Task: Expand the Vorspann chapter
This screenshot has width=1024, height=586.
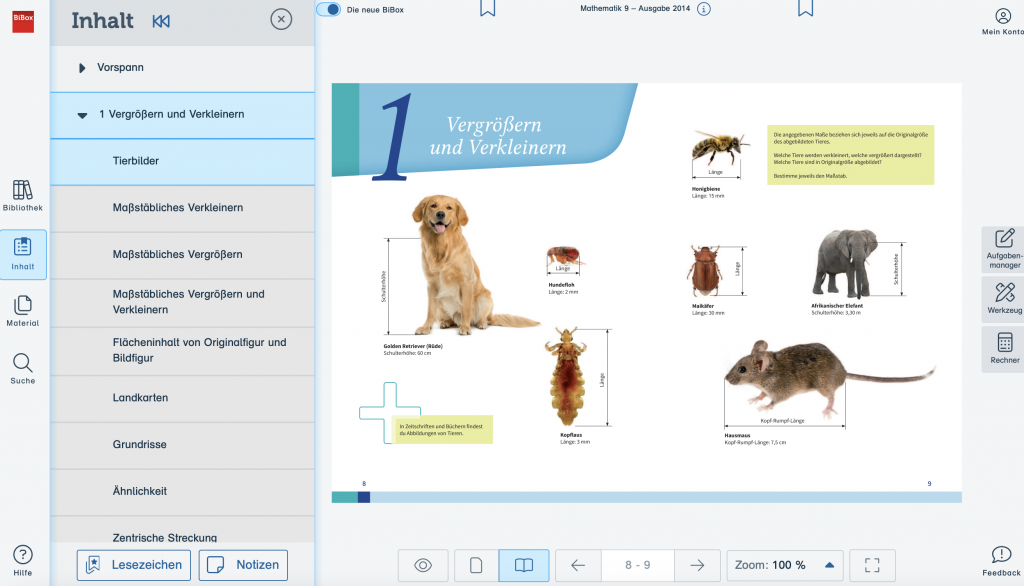Action: [82, 68]
